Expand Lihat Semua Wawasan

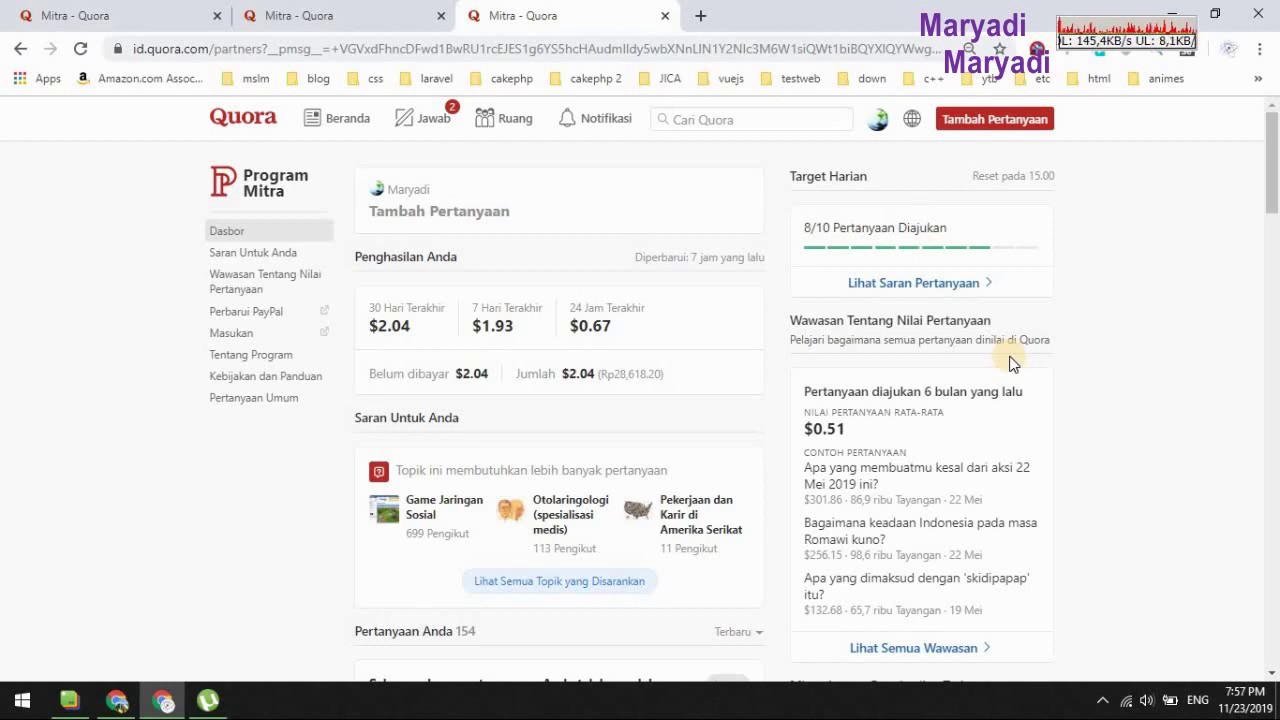919,647
